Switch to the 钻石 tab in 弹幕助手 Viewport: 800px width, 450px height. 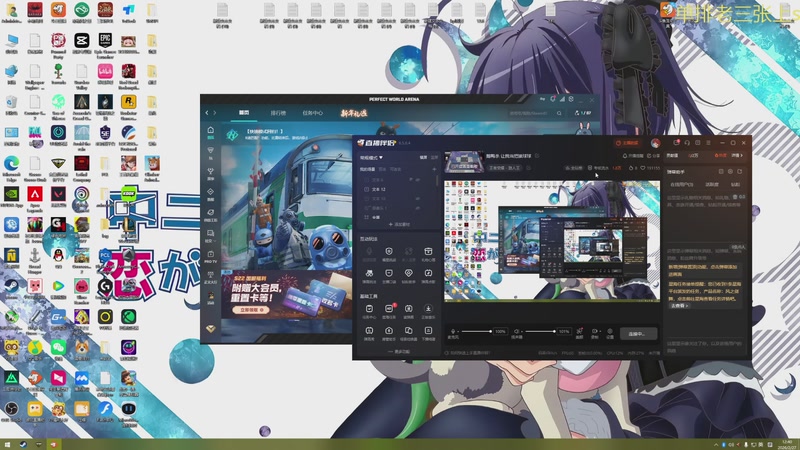[735, 185]
